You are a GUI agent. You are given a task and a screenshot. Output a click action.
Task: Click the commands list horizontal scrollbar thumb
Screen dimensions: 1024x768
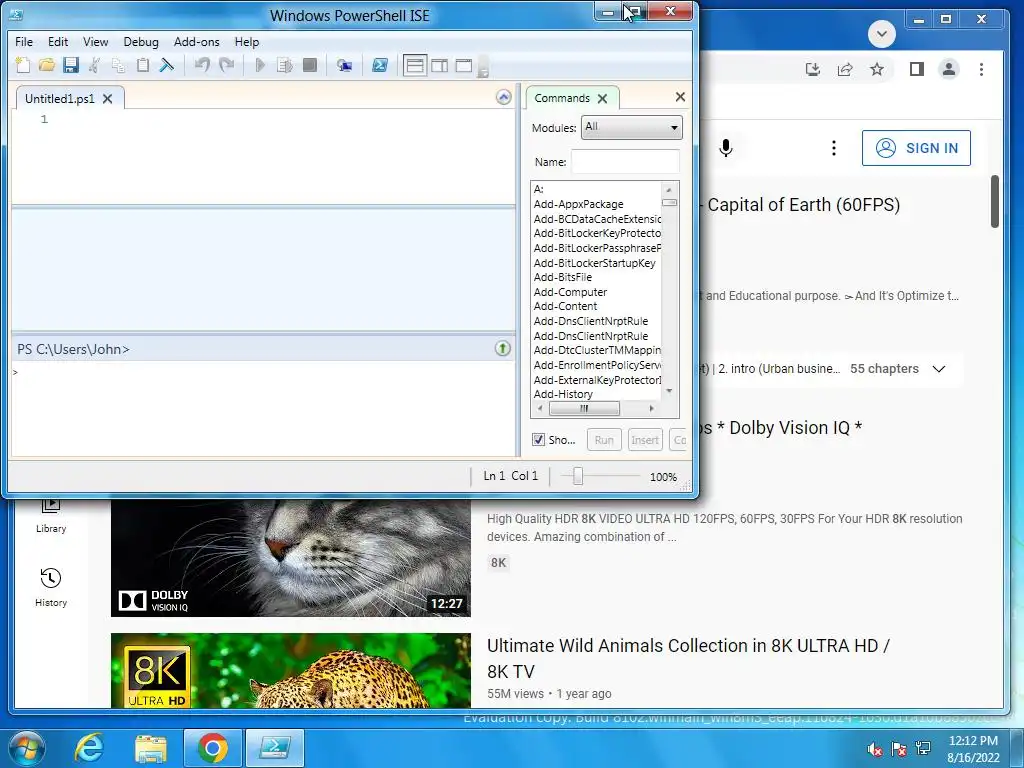(584, 408)
